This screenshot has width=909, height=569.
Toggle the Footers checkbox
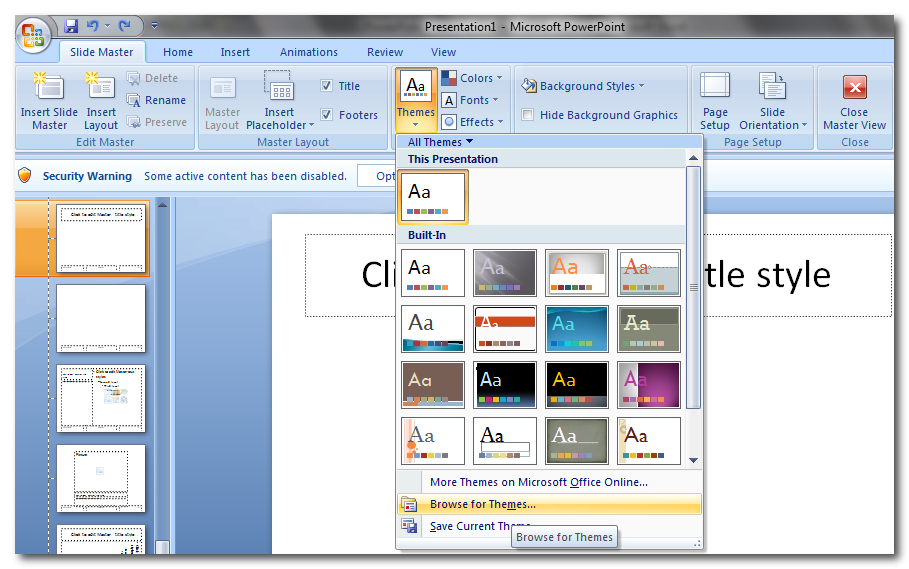(327, 115)
